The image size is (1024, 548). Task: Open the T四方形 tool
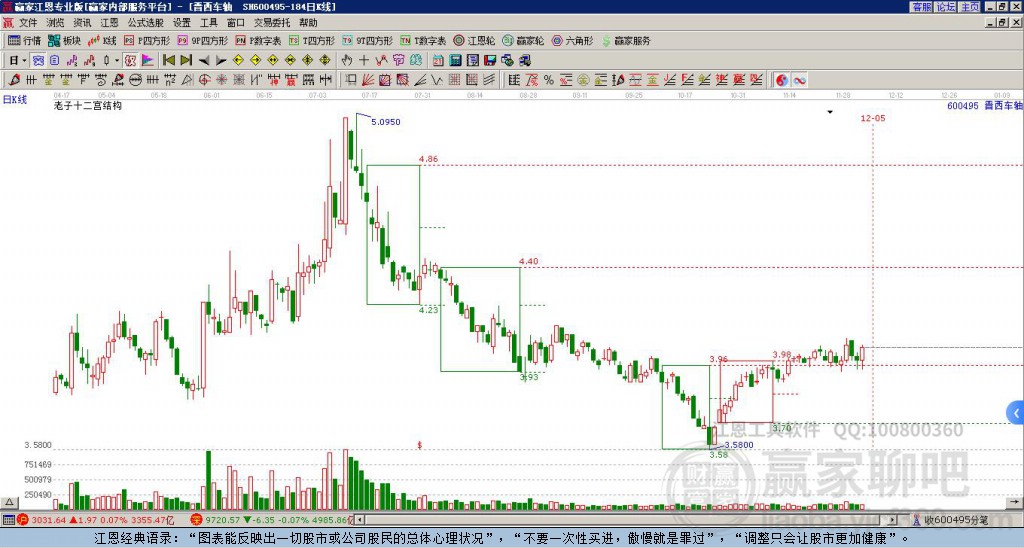312,40
